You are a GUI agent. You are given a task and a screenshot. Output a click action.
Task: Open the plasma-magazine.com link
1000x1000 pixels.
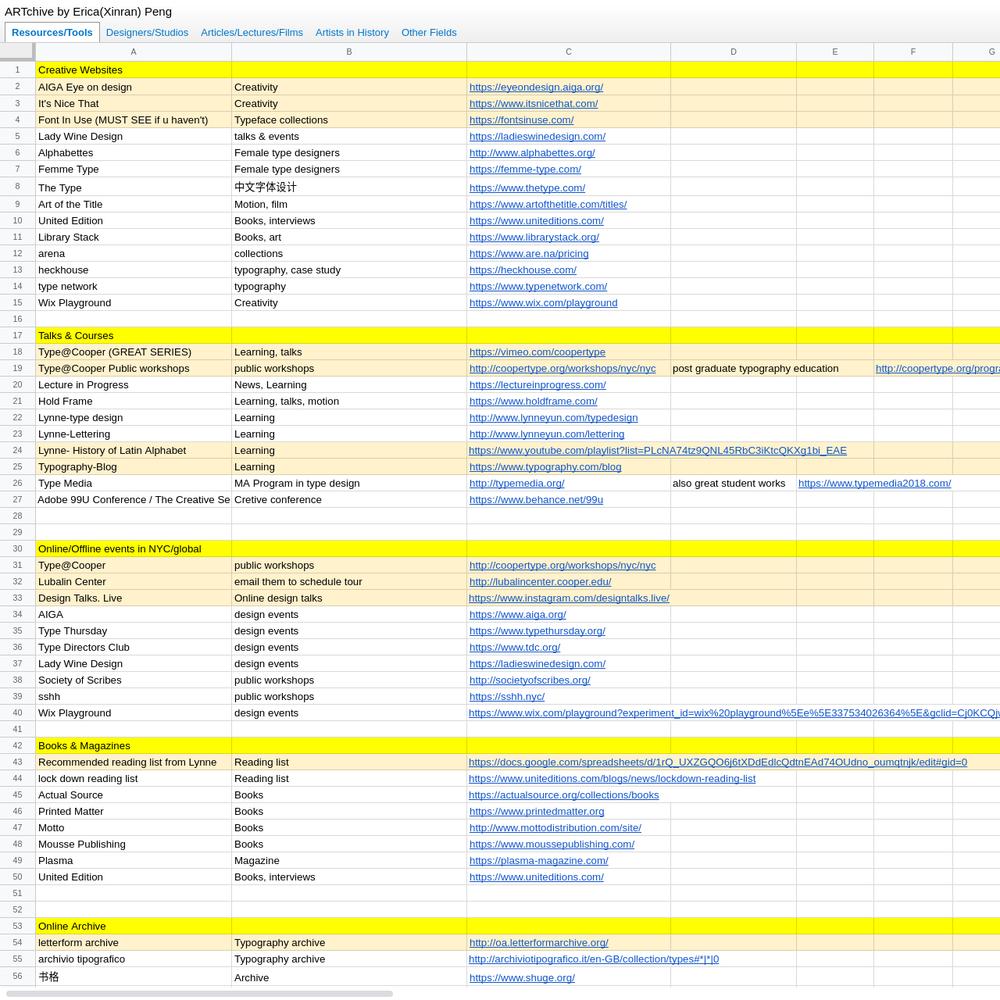(x=539, y=861)
